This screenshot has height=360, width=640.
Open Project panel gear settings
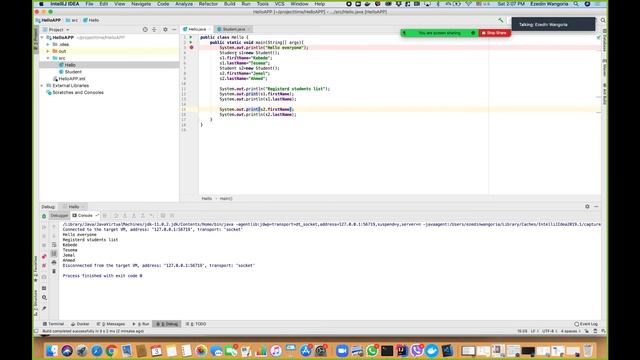tap(165, 29)
